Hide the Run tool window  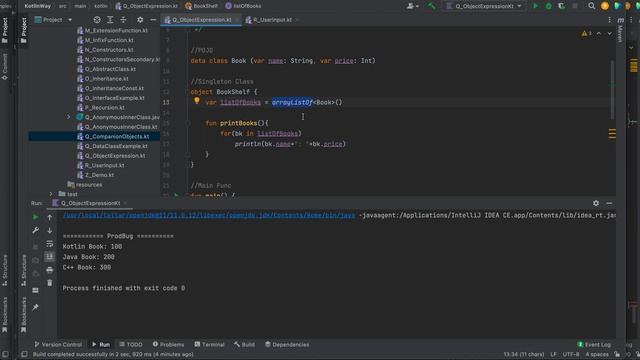[609, 203]
